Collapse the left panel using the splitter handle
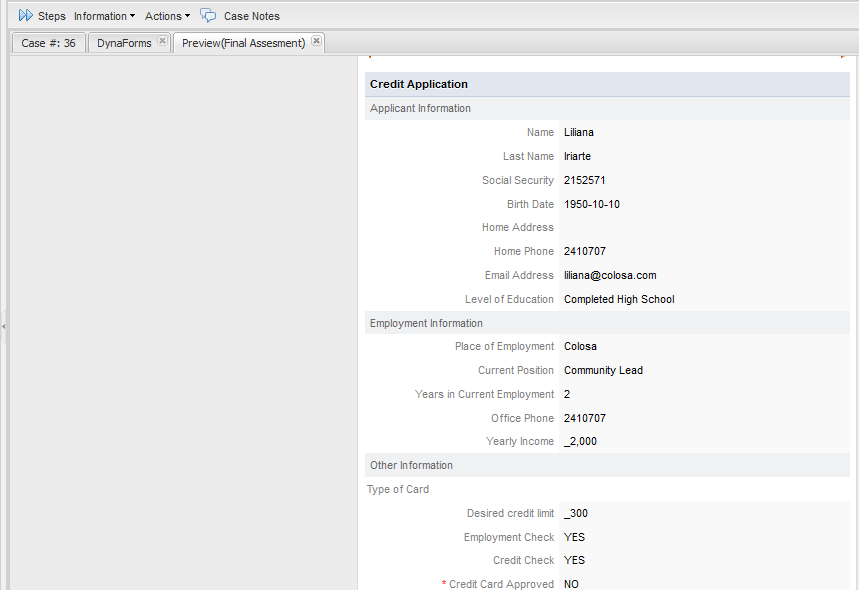 pos(4,326)
